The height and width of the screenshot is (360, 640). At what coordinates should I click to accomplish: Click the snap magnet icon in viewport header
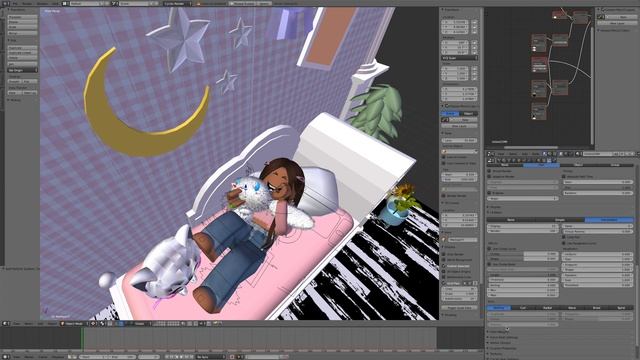(x=196, y=324)
